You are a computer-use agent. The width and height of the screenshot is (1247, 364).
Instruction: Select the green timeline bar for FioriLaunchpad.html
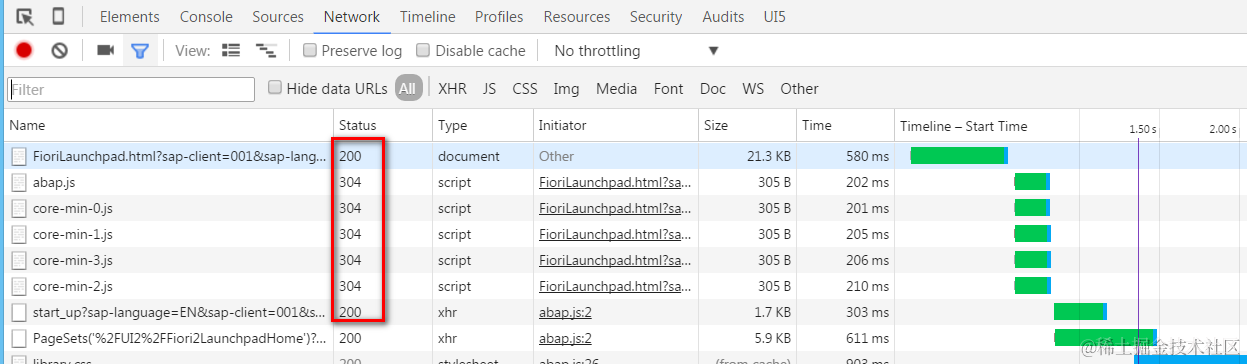pyautogui.click(x=958, y=156)
